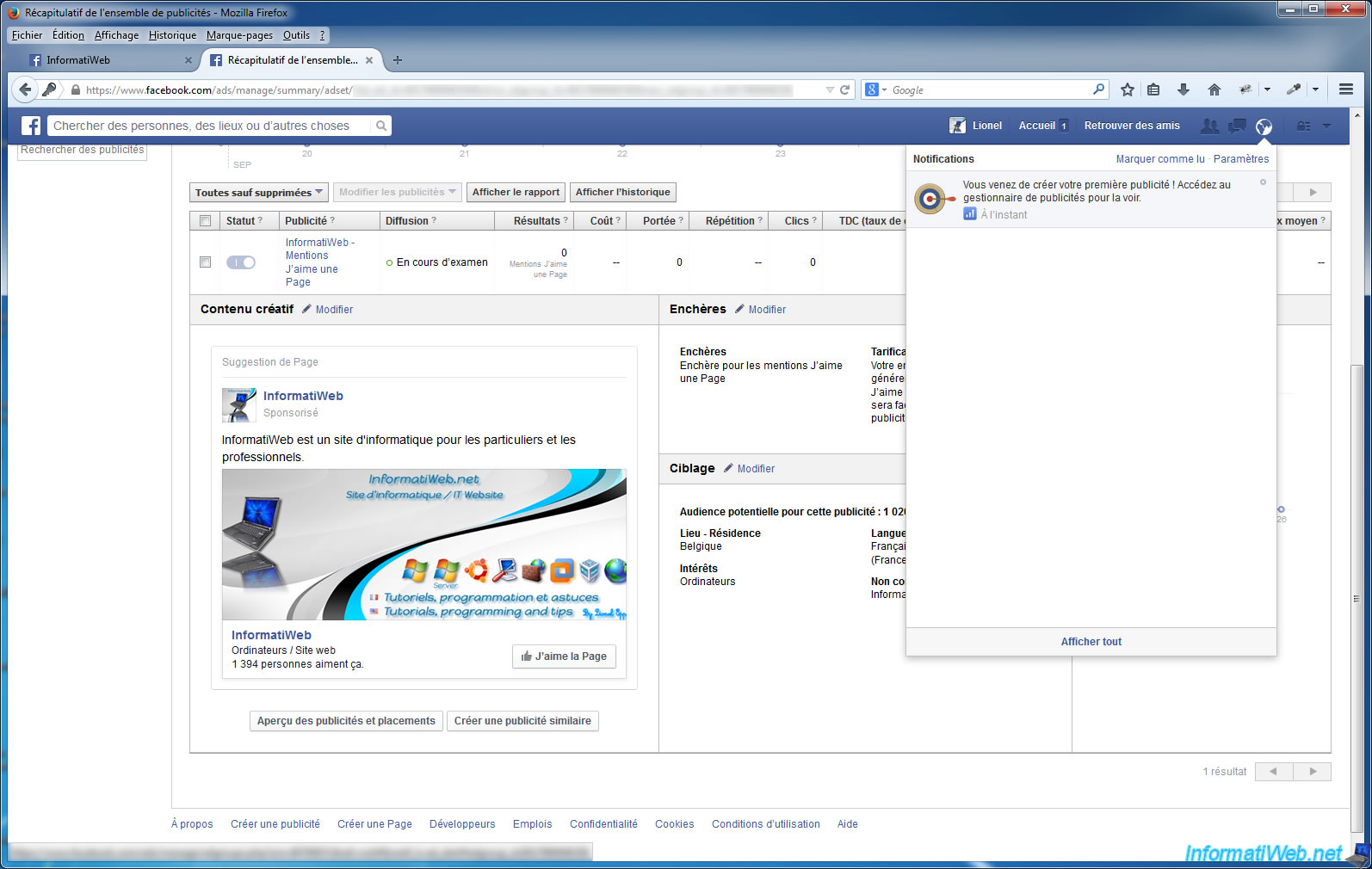
Task: Open the Fichier menu
Action: click(27, 35)
